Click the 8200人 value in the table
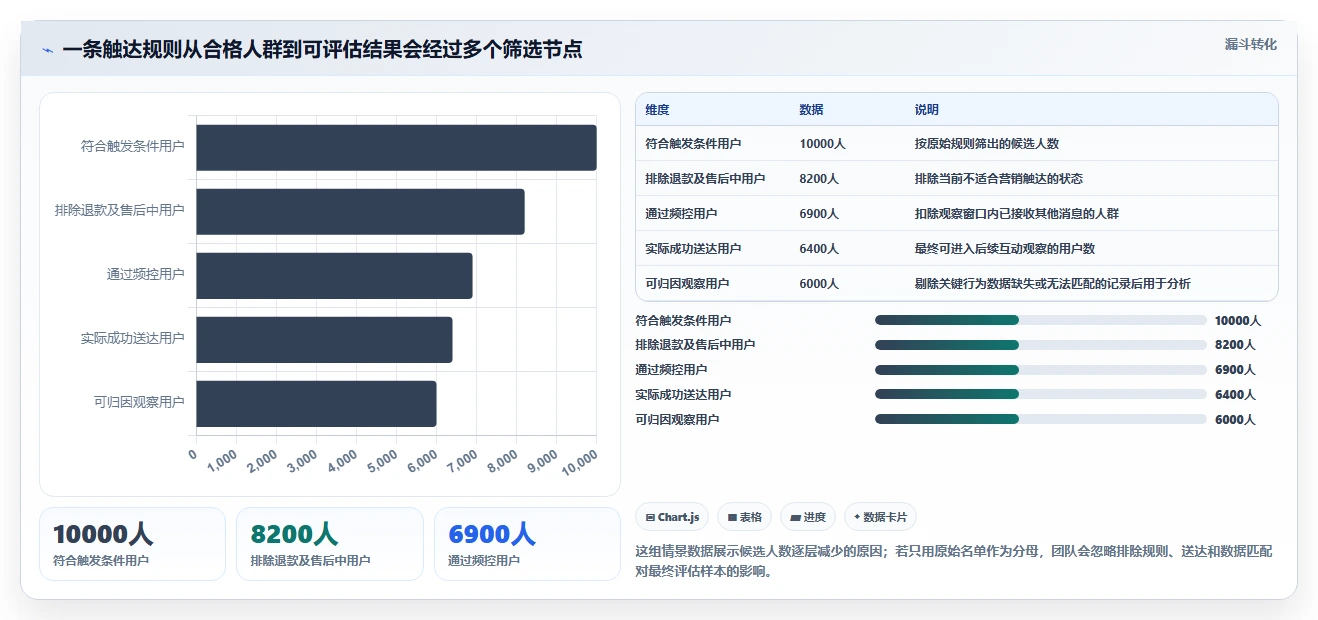 819,179
